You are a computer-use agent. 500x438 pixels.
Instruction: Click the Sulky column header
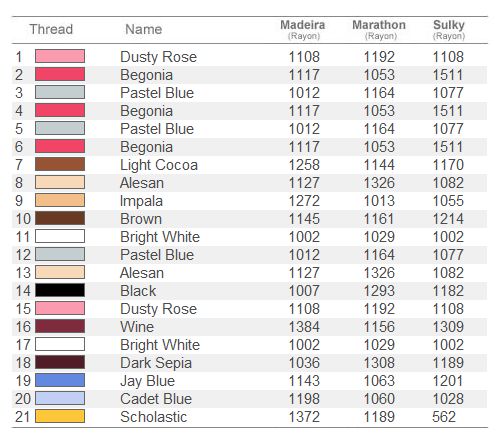(x=449, y=29)
